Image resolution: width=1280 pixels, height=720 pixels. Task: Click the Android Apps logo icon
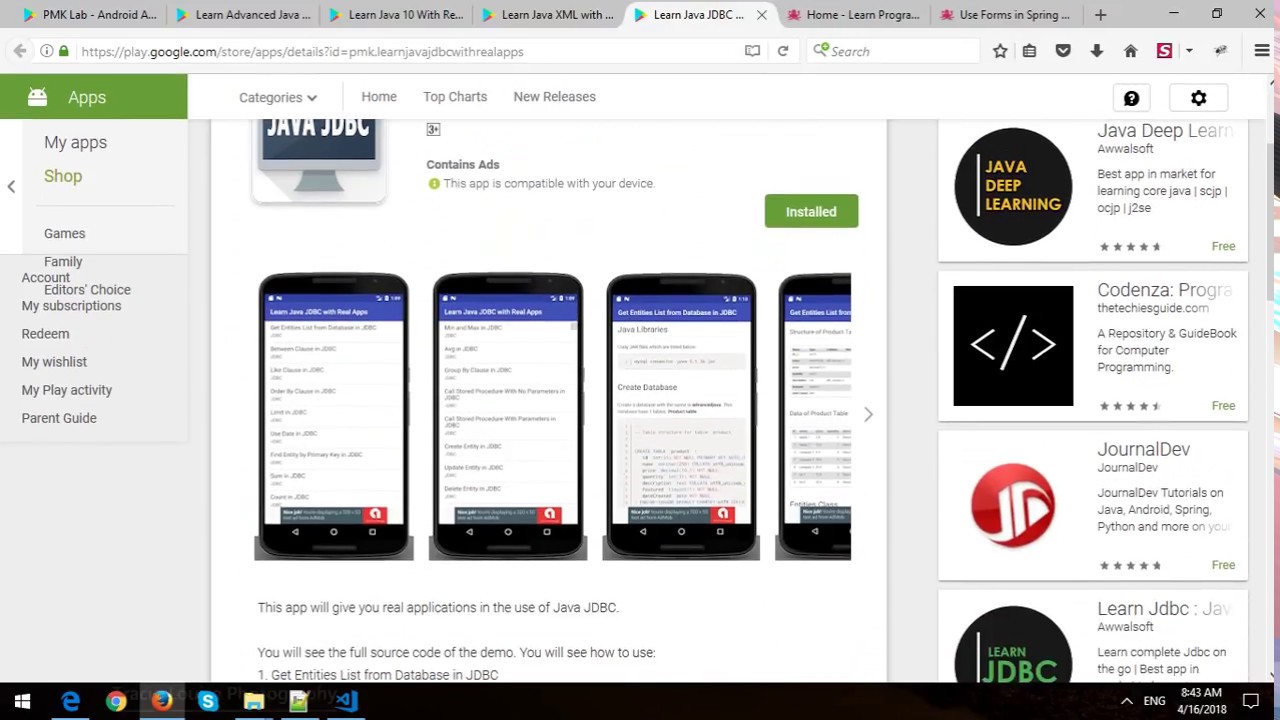point(37,97)
